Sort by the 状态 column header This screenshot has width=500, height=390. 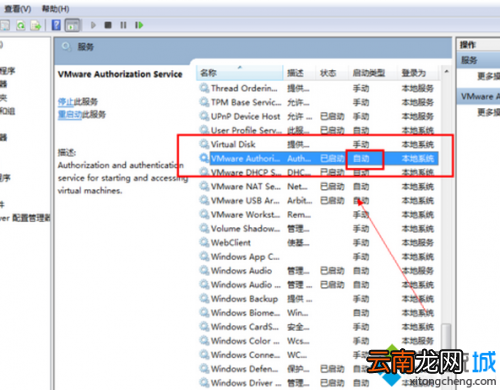click(332, 73)
